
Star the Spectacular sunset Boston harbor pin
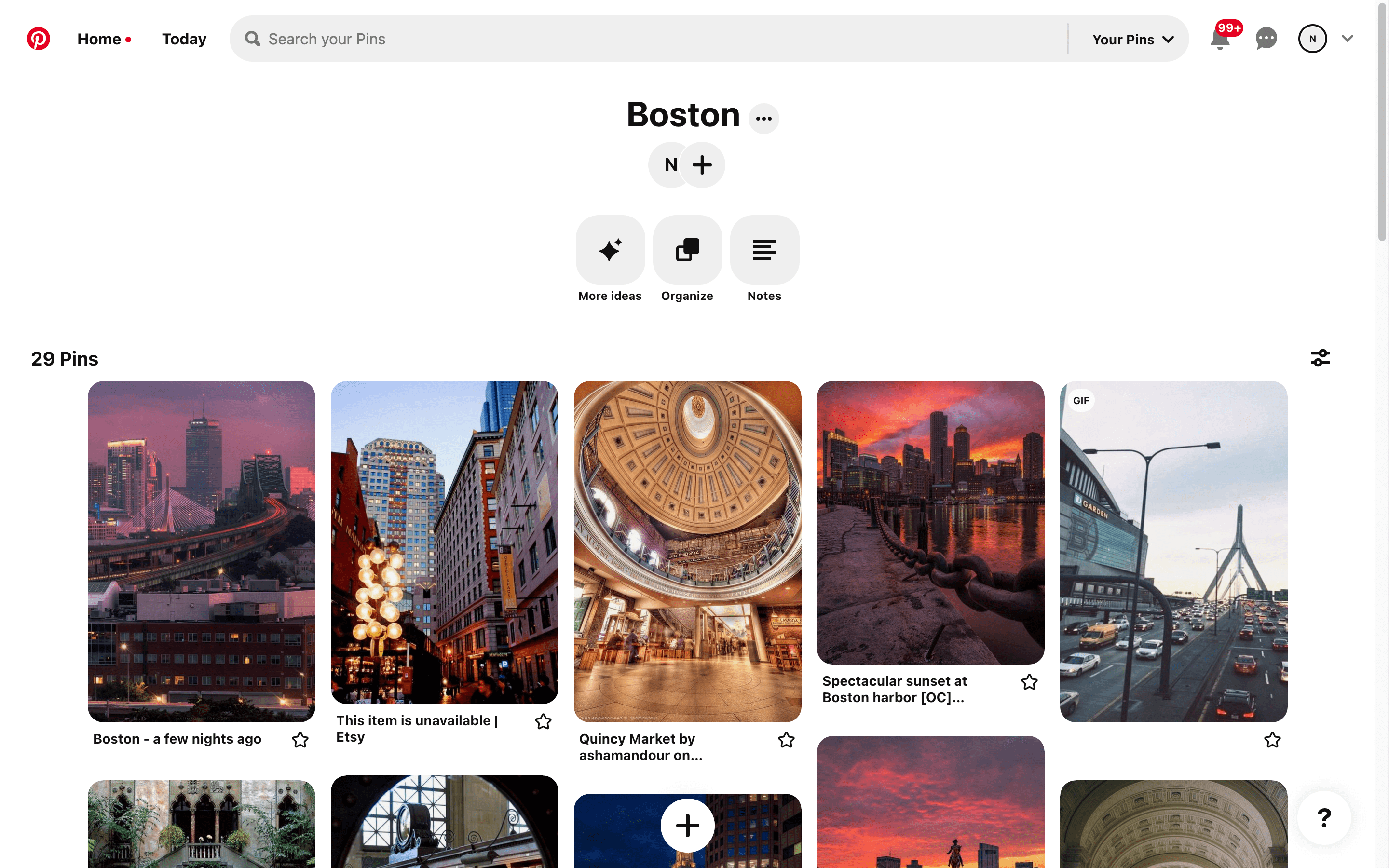[1029, 682]
